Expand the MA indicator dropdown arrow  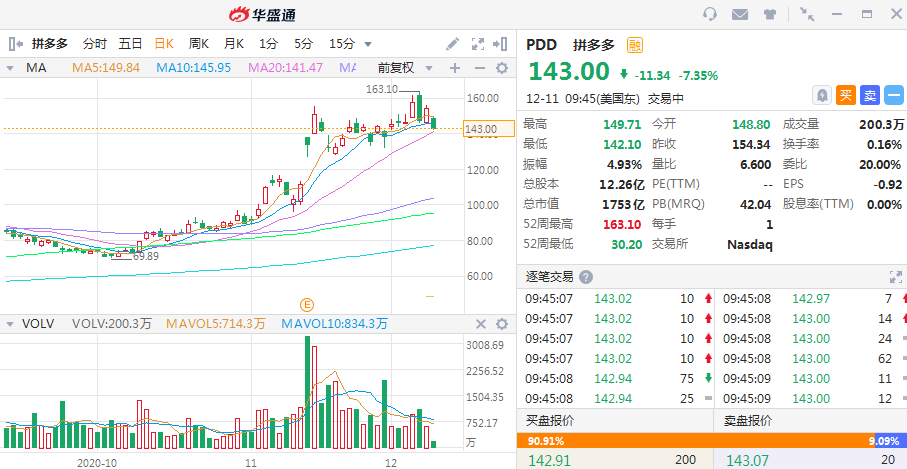(x=10, y=68)
